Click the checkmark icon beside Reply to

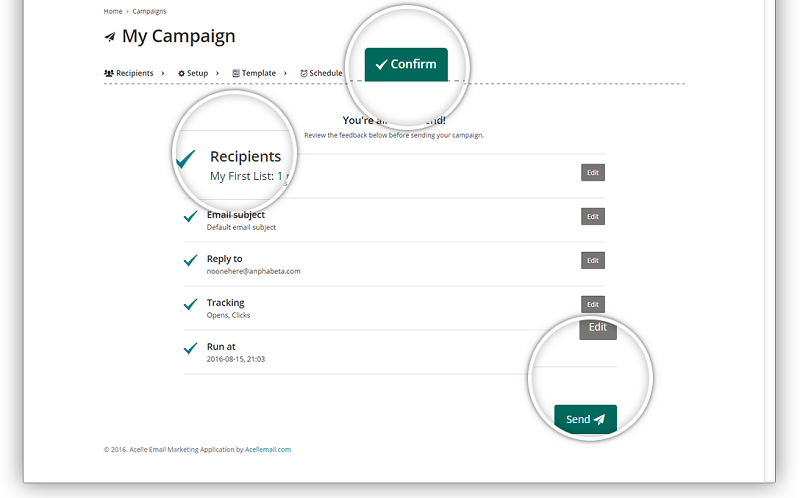tap(190, 261)
